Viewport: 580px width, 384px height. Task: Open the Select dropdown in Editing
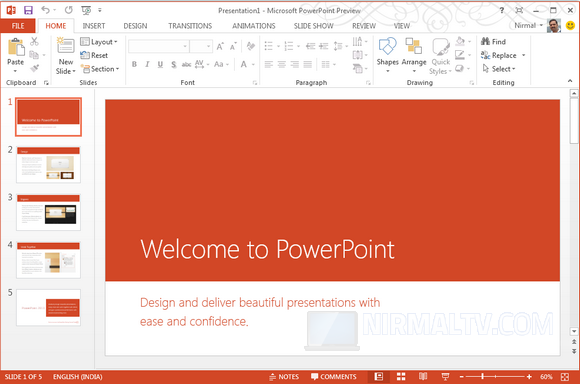(499, 69)
